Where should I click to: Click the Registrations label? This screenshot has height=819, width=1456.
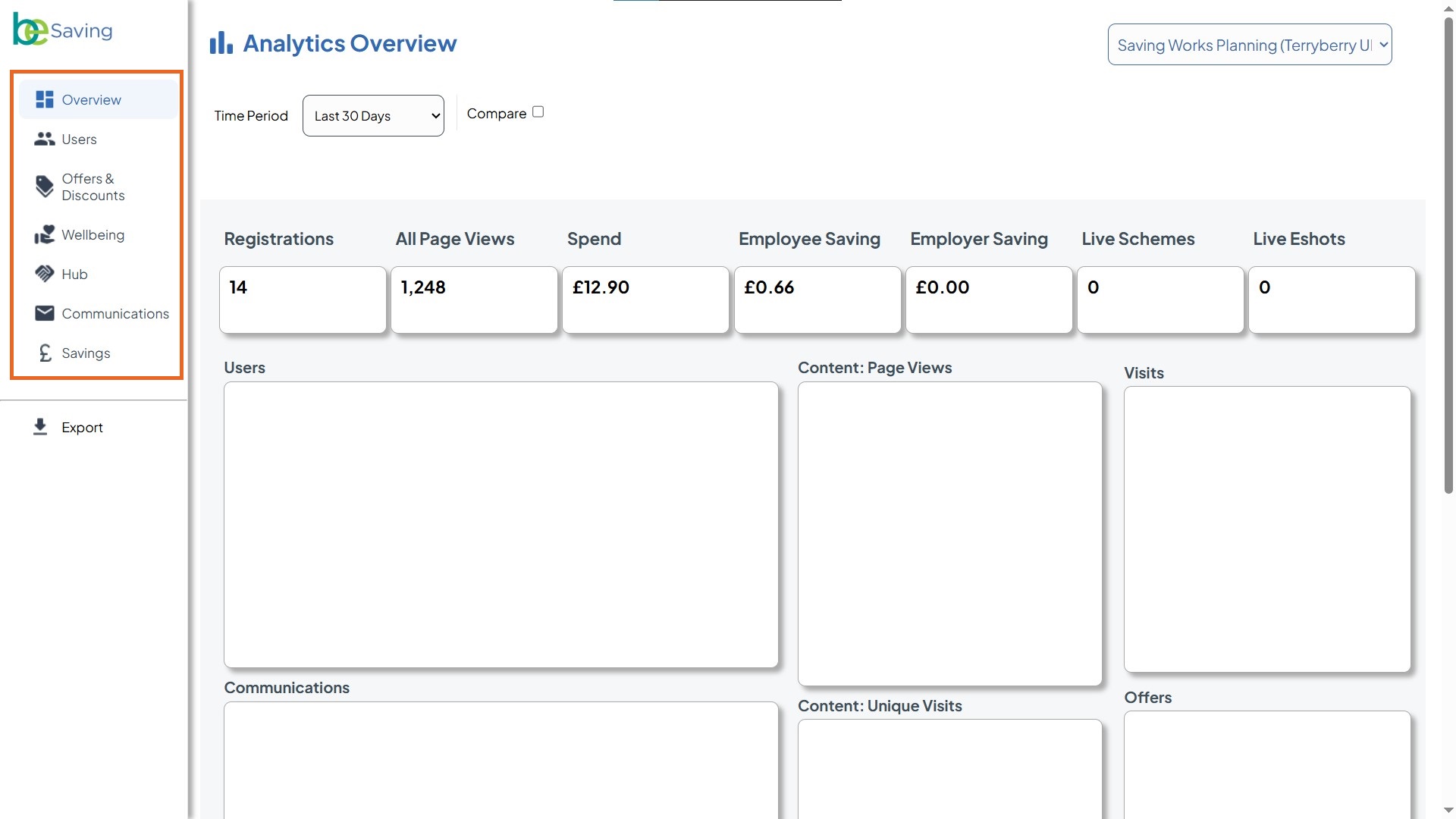tap(278, 239)
